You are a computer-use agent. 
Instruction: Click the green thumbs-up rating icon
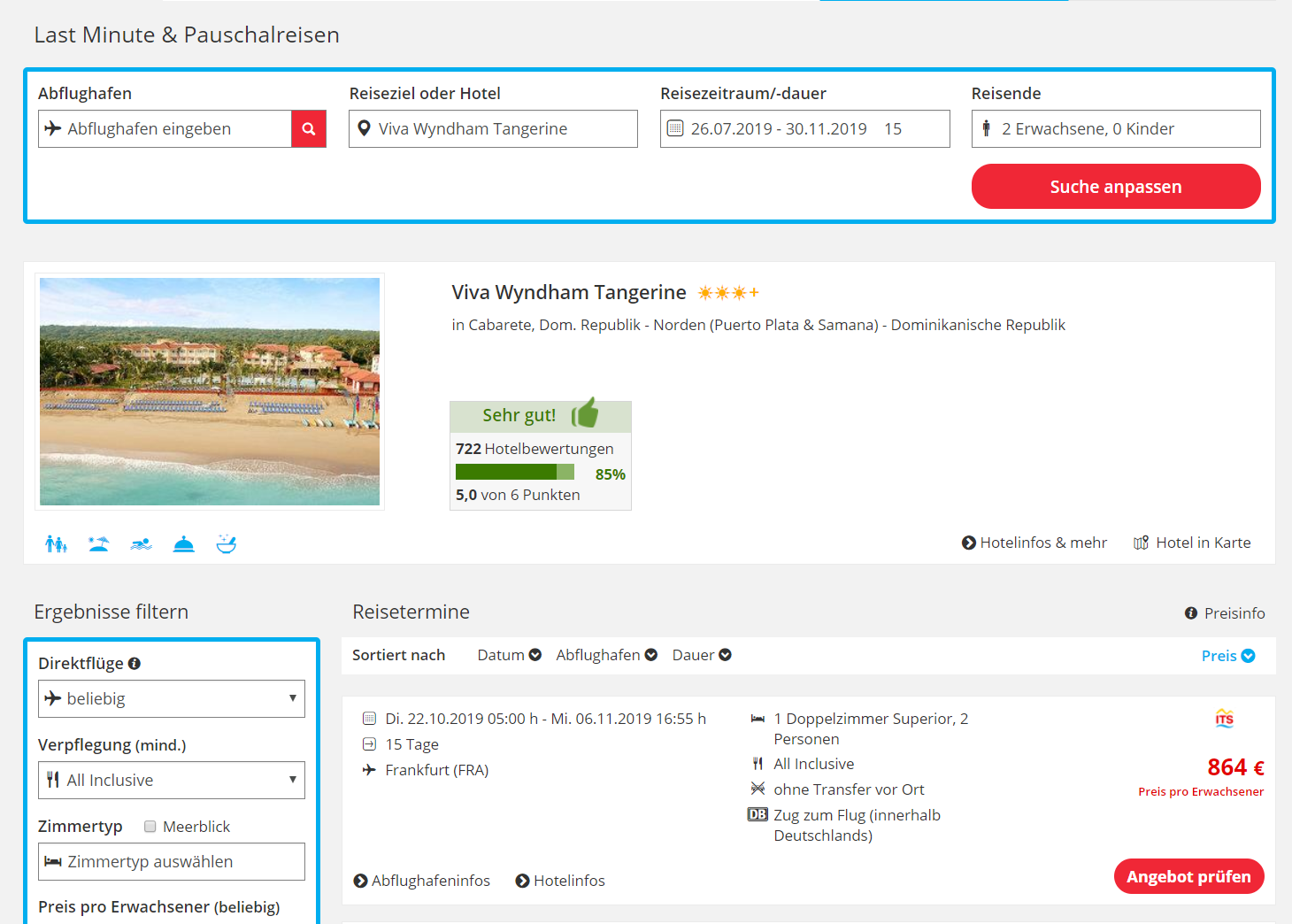click(585, 413)
